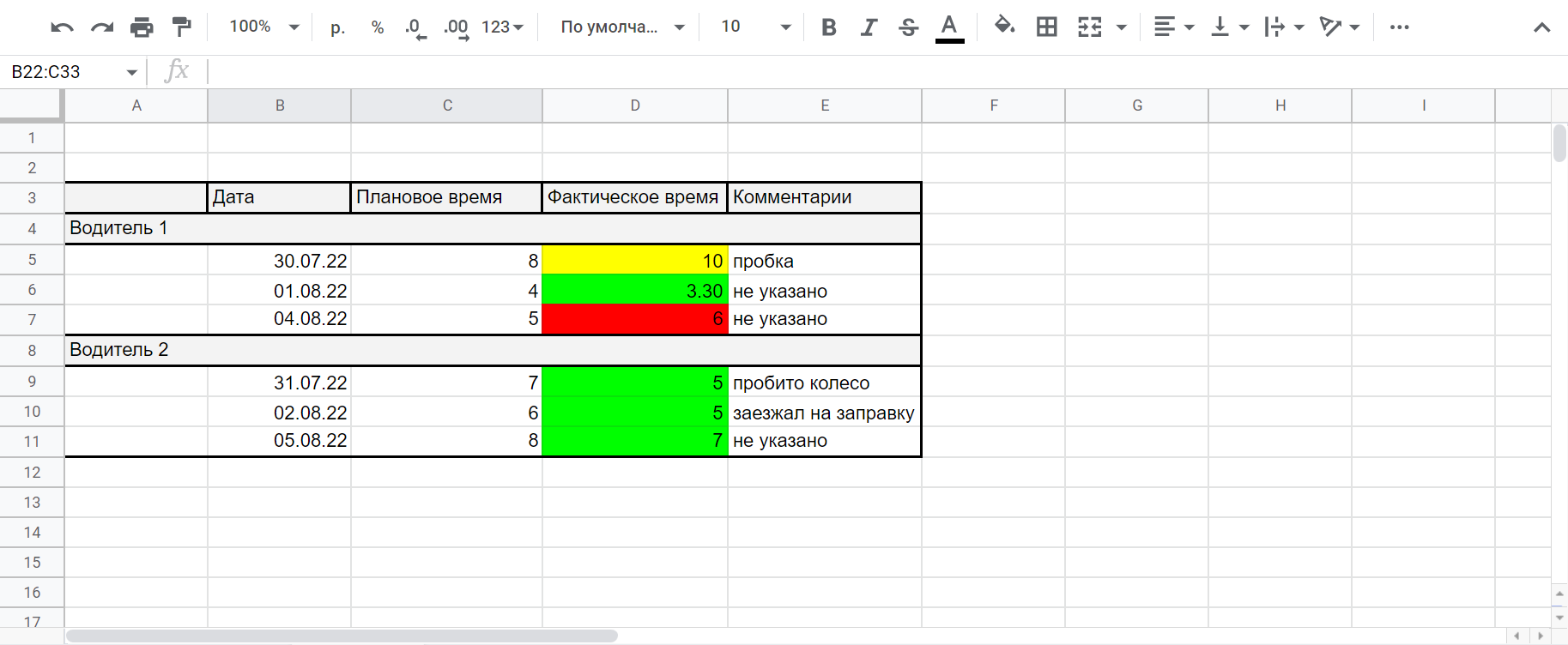
Task: Open the Borders grid tool
Action: point(1046,27)
